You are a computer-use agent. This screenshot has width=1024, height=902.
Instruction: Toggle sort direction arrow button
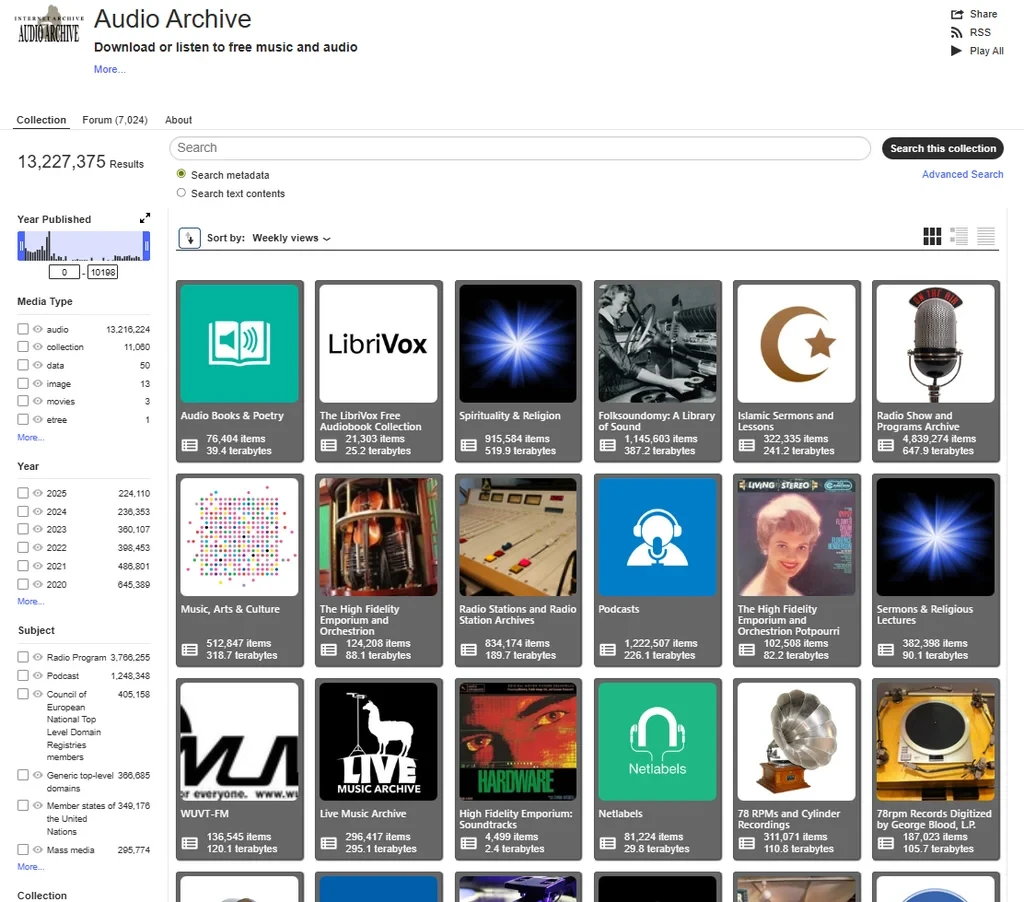(x=189, y=238)
